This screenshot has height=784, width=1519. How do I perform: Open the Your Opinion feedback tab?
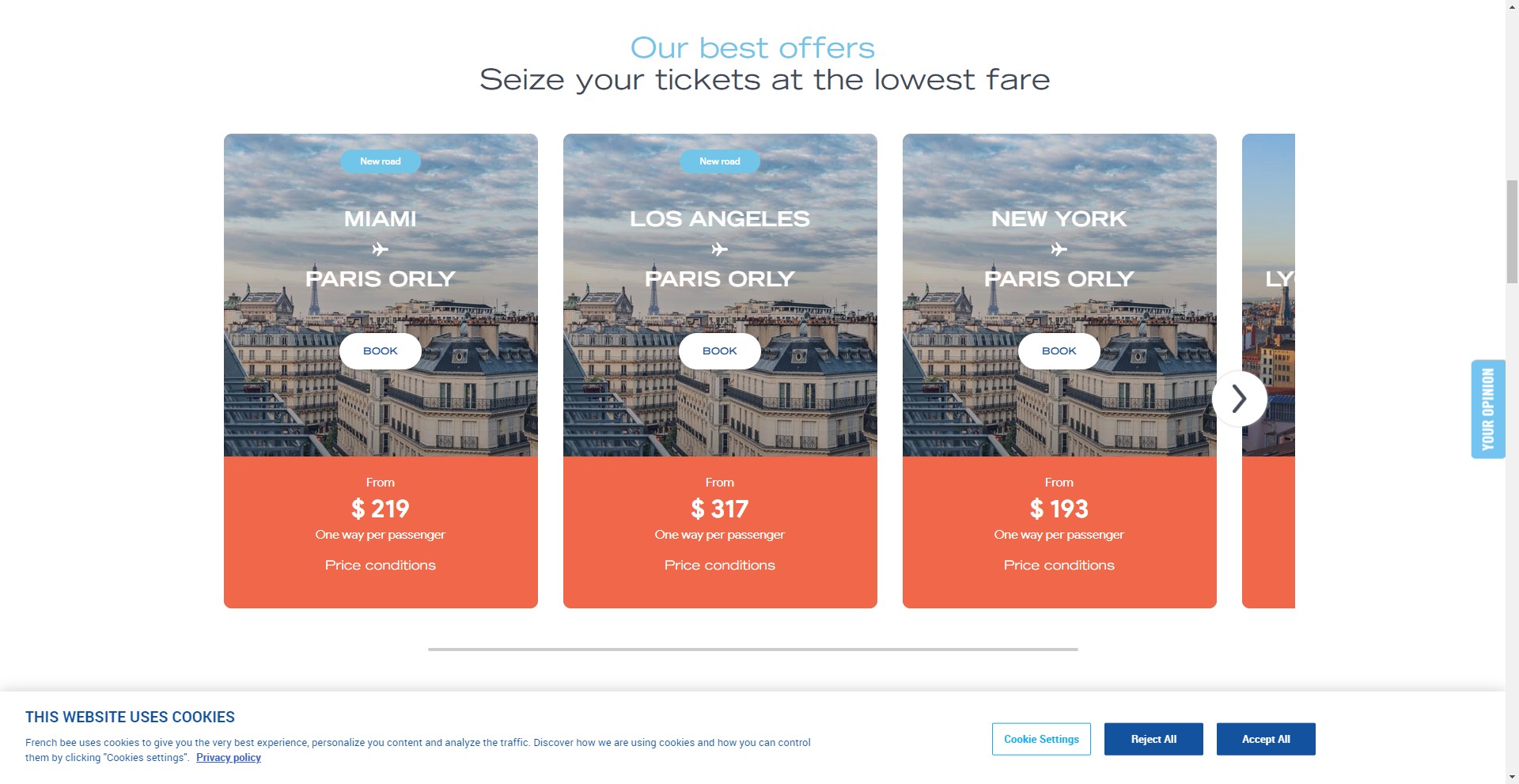pyautogui.click(x=1488, y=409)
